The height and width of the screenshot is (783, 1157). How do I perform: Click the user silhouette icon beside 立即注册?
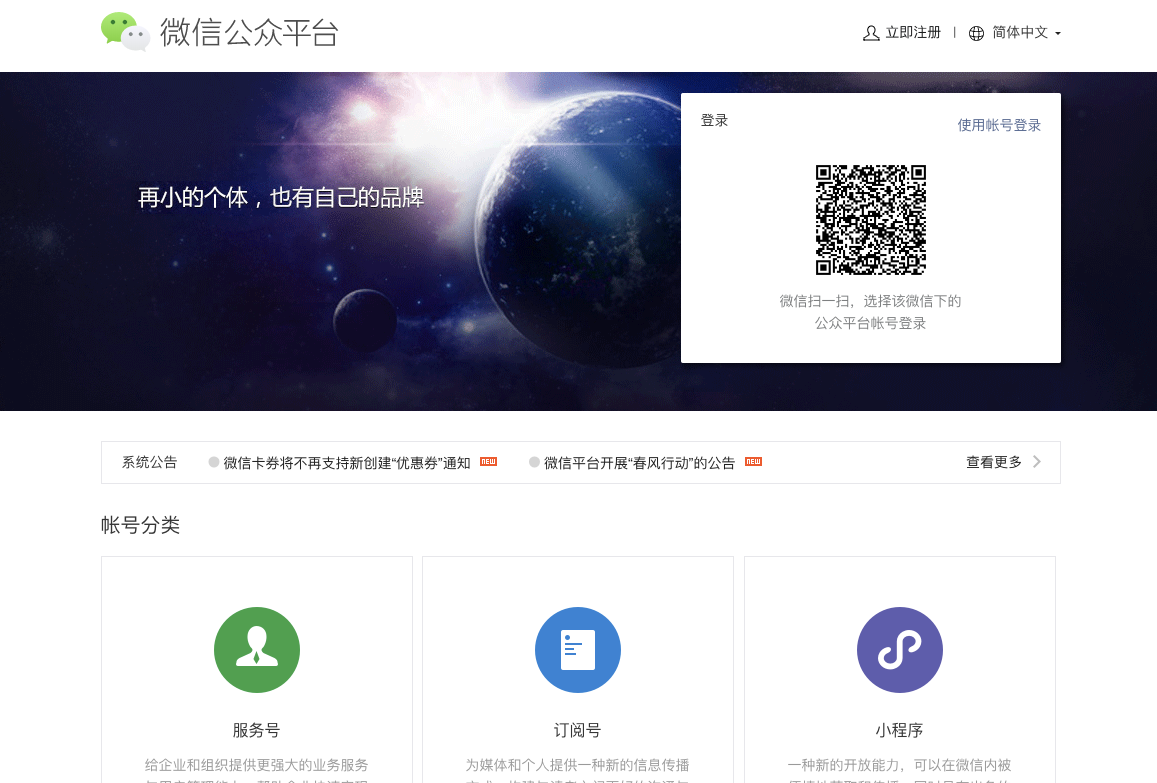871,33
